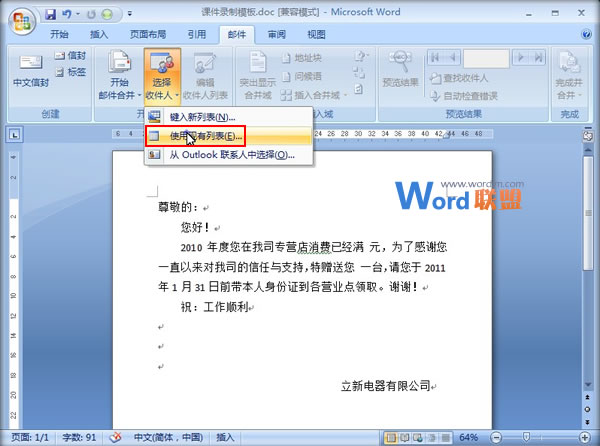Click 突出显示合并域 button
Screen dimensions: 600x446
pos(258,75)
